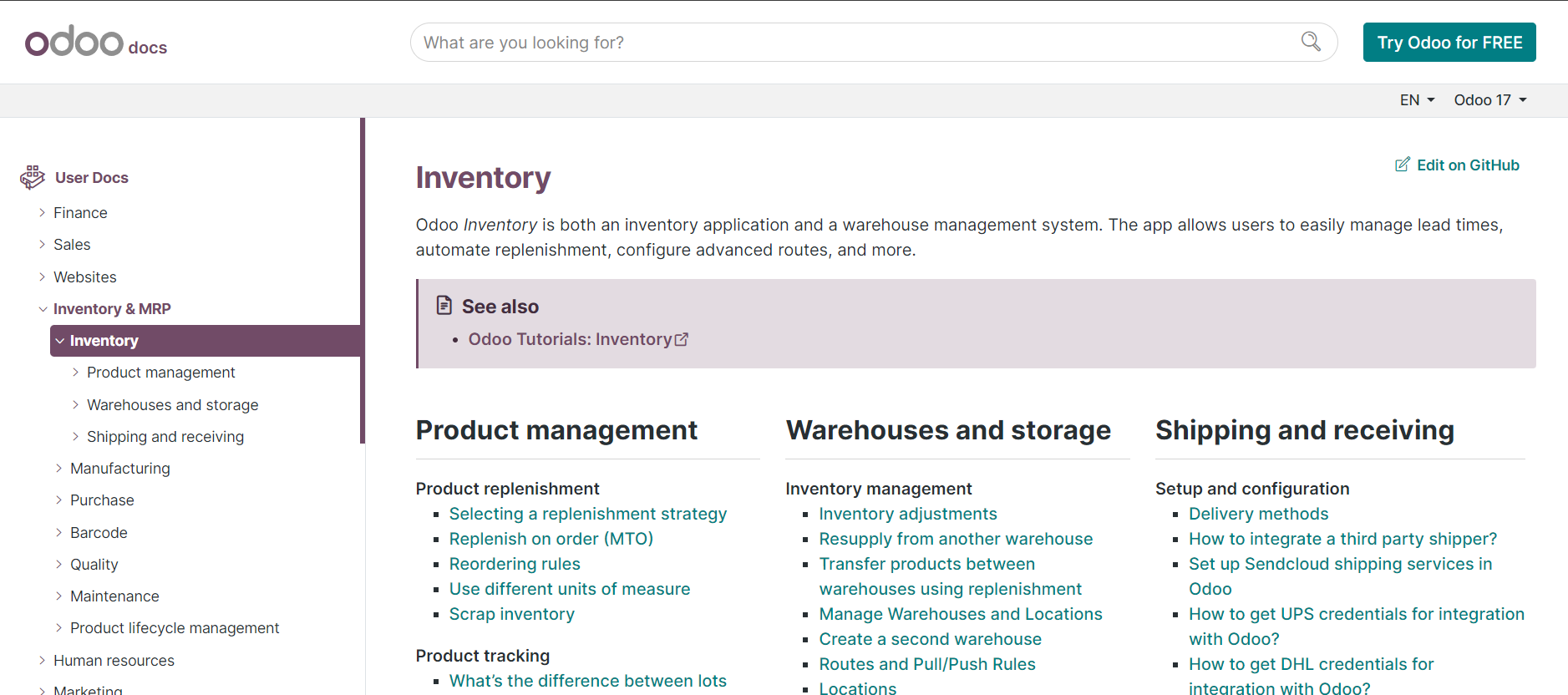This screenshot has width=1568, height=695.
Task: Open the Odoo 17 version dropdown
Action: coord(1490,100)
